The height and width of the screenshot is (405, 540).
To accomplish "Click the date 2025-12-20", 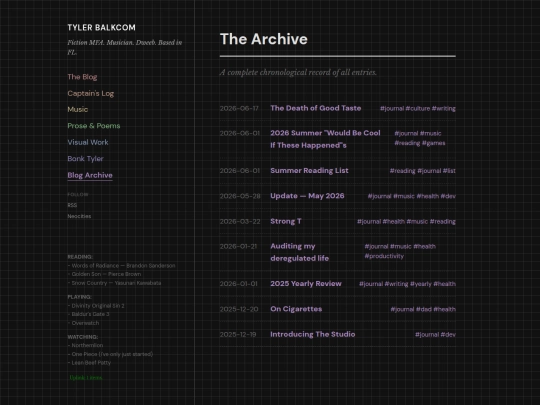I will point(239,309).
